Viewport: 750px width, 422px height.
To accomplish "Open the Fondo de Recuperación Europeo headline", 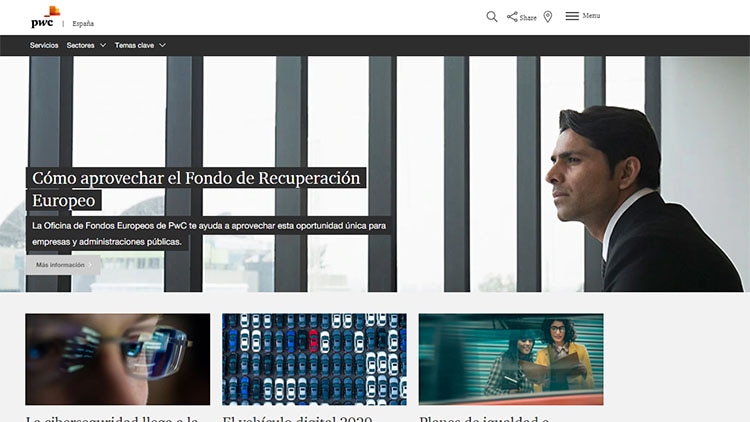I will (x=195, y=189).
